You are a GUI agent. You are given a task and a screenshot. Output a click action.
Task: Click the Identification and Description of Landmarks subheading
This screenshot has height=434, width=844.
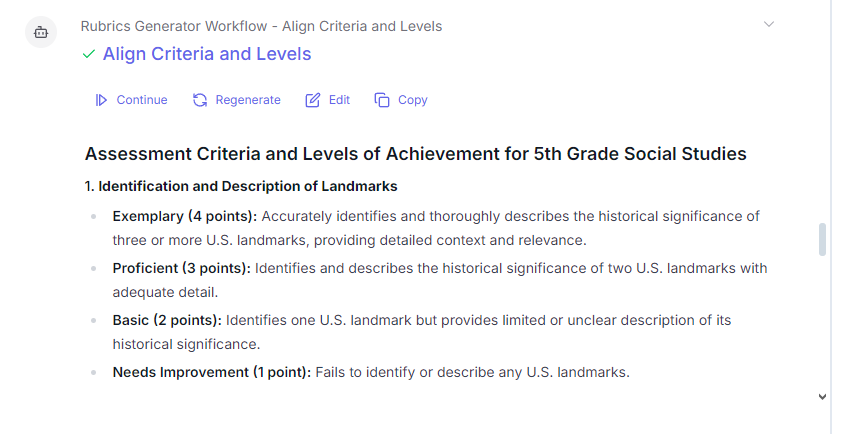coord(241,186)
